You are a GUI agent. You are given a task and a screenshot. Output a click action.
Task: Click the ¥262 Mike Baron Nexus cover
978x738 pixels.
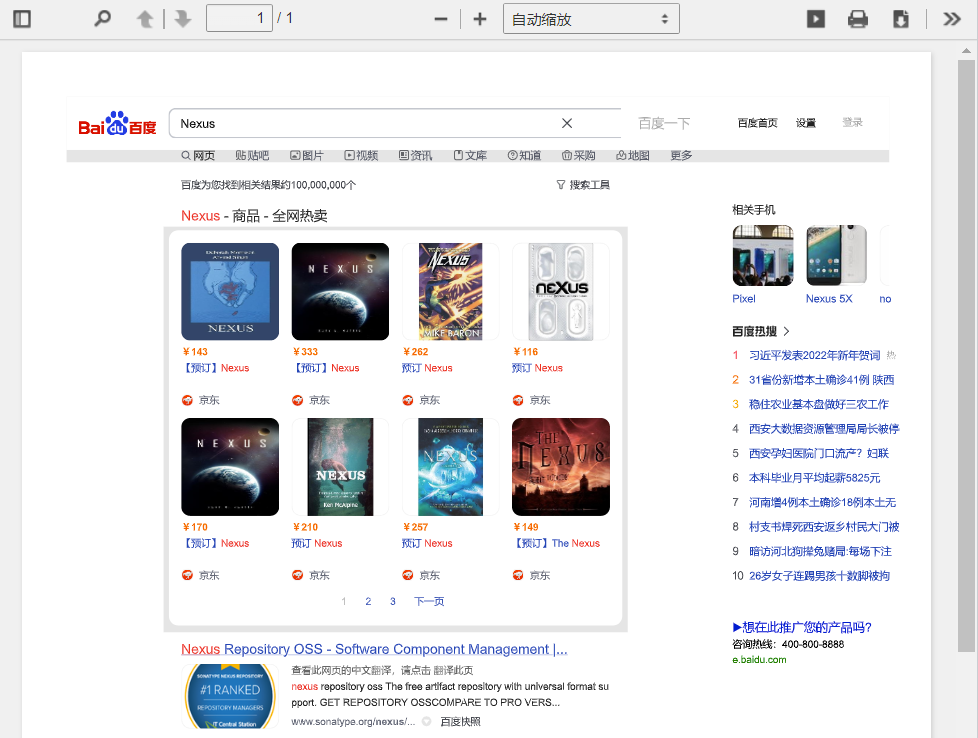click(451, 291)
